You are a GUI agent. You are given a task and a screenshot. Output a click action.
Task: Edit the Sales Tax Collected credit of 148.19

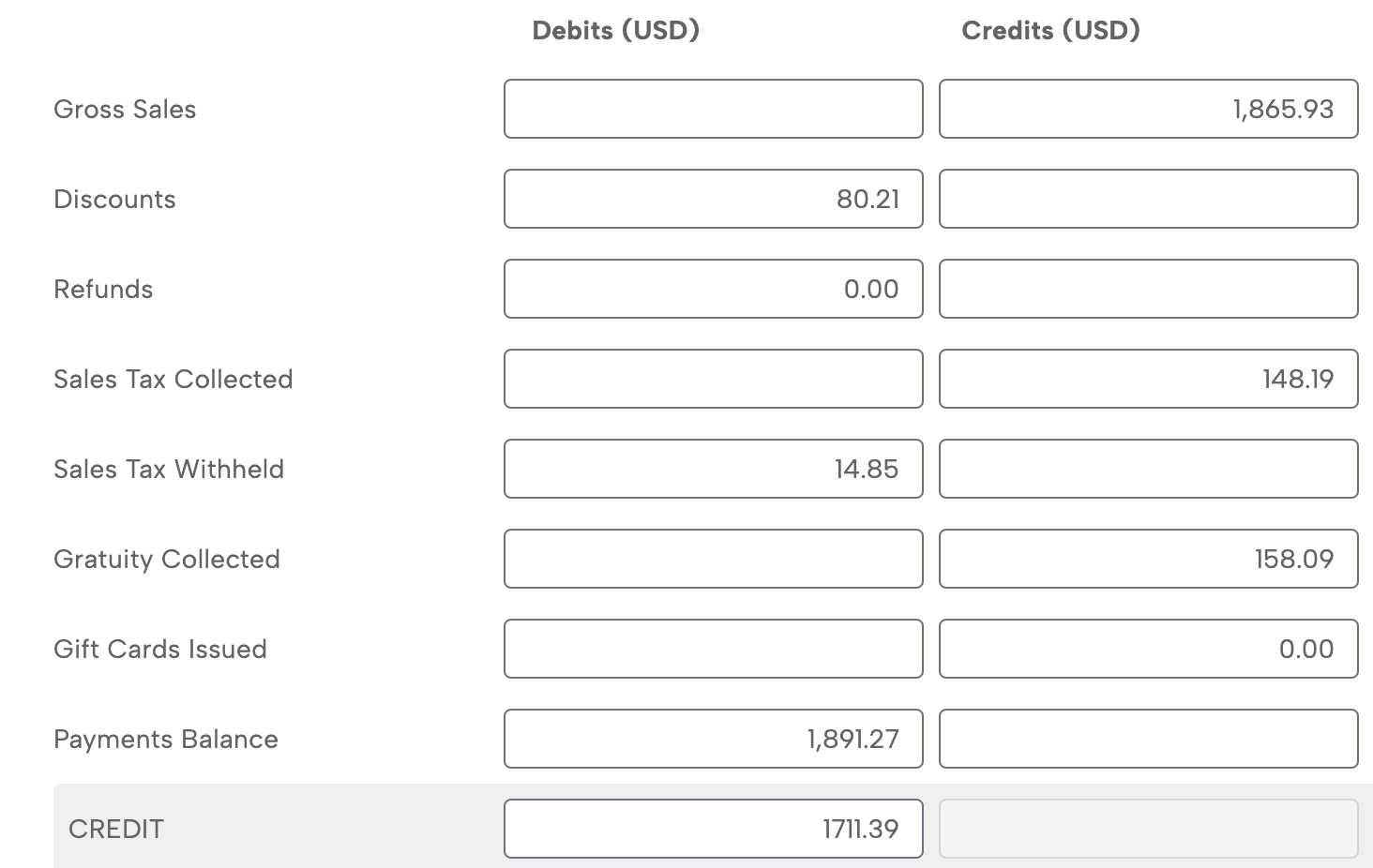tap(1148, 379)
